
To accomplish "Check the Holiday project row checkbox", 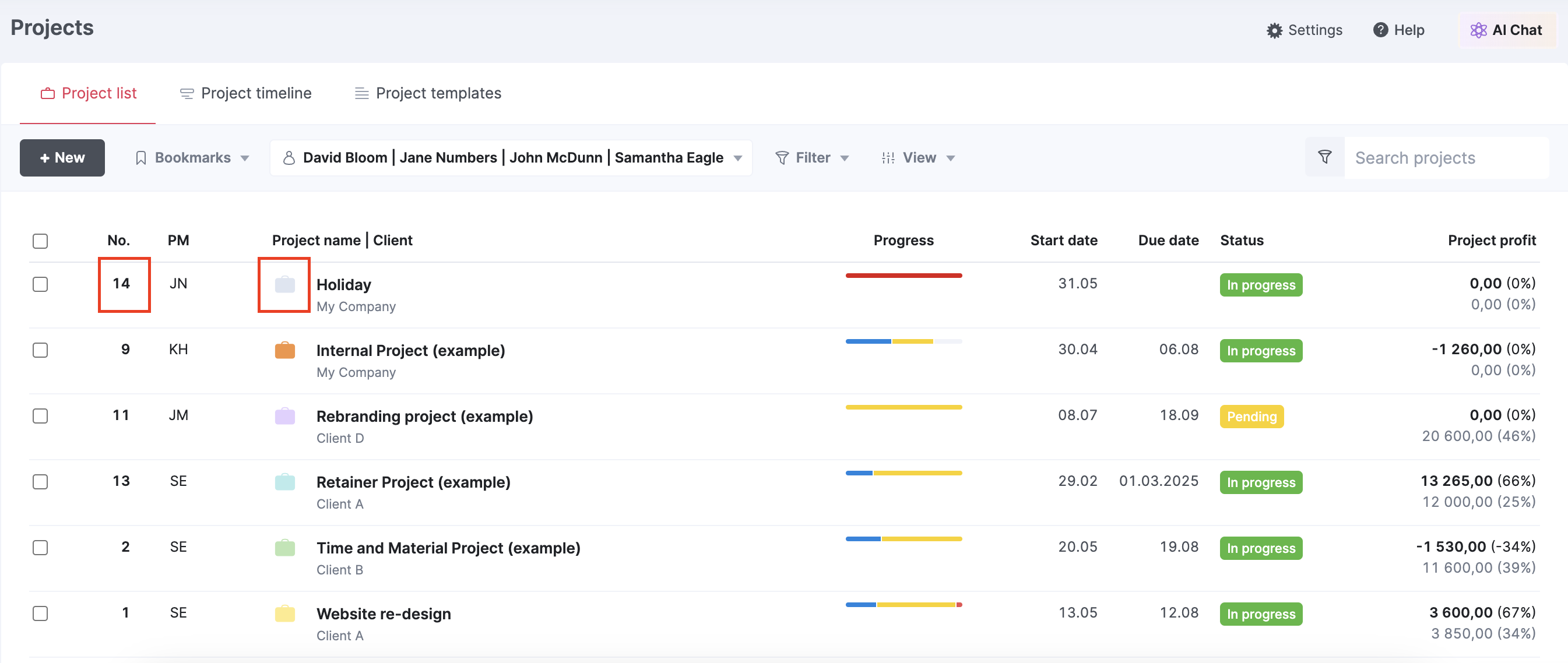I will (40, 284).
